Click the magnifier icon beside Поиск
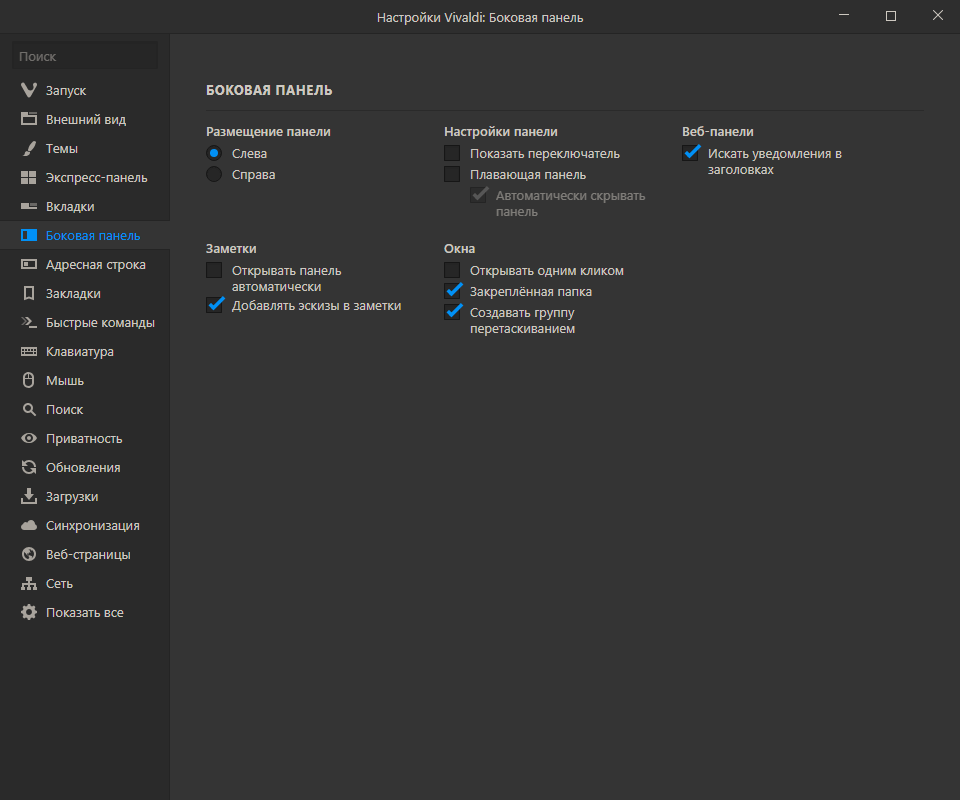960x800 pixels. pos(29,409)
